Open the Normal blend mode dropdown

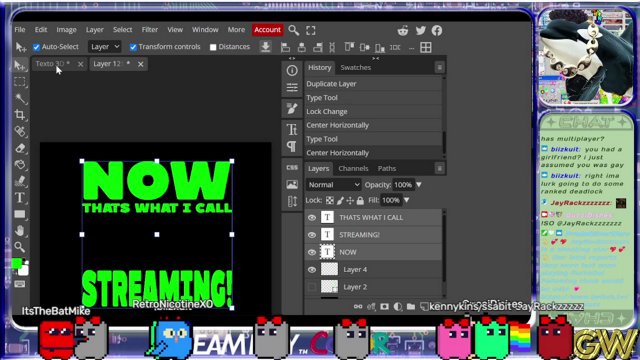[333, 185]
